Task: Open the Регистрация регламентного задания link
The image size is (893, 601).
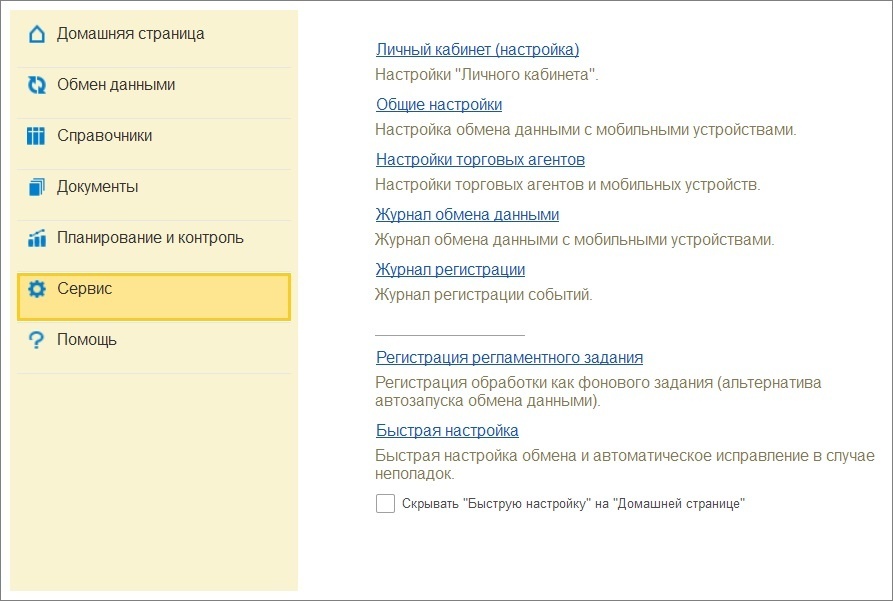Action: click(x=509, y=358)
